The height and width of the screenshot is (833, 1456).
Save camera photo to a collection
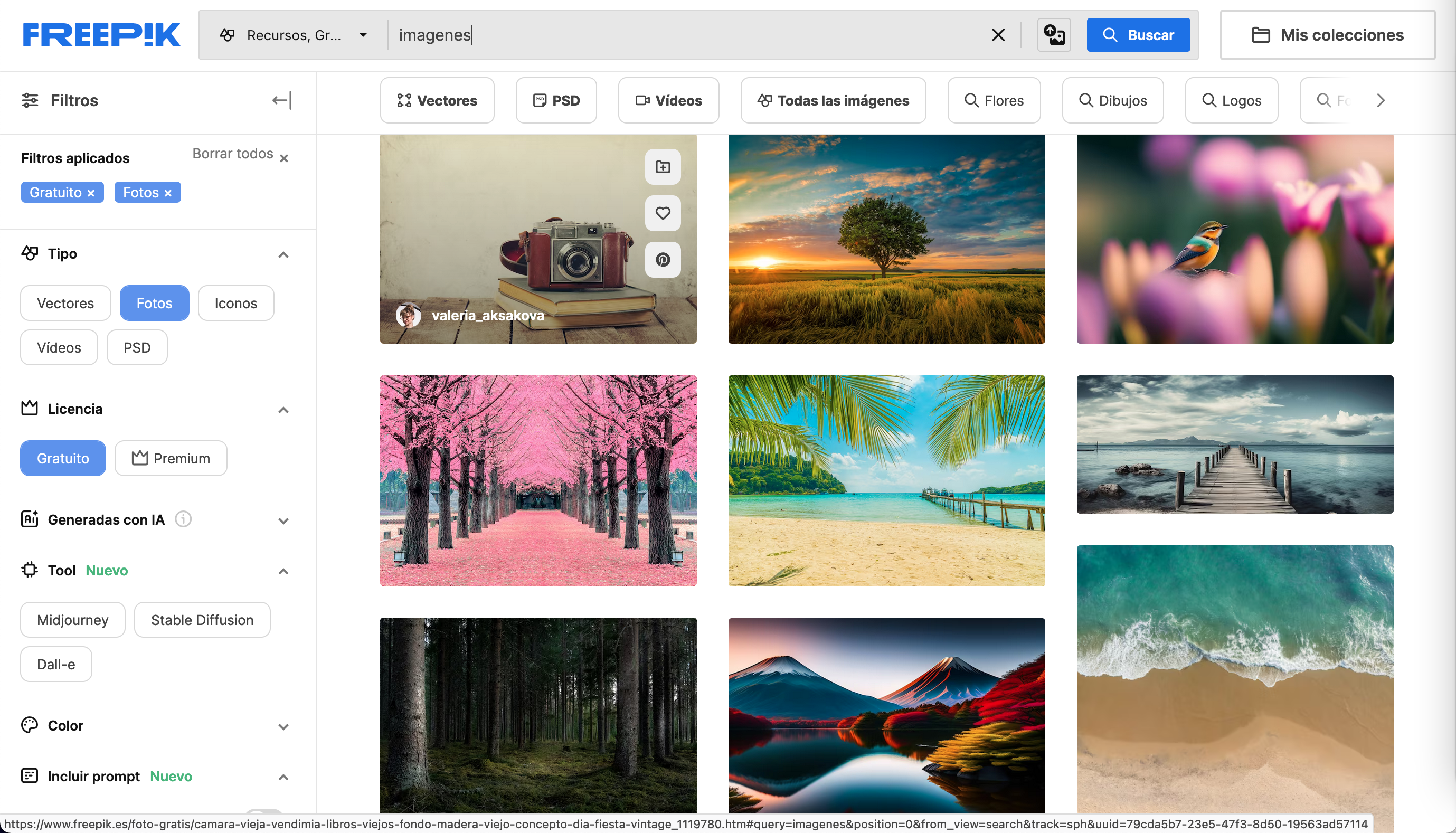[663, 167]
